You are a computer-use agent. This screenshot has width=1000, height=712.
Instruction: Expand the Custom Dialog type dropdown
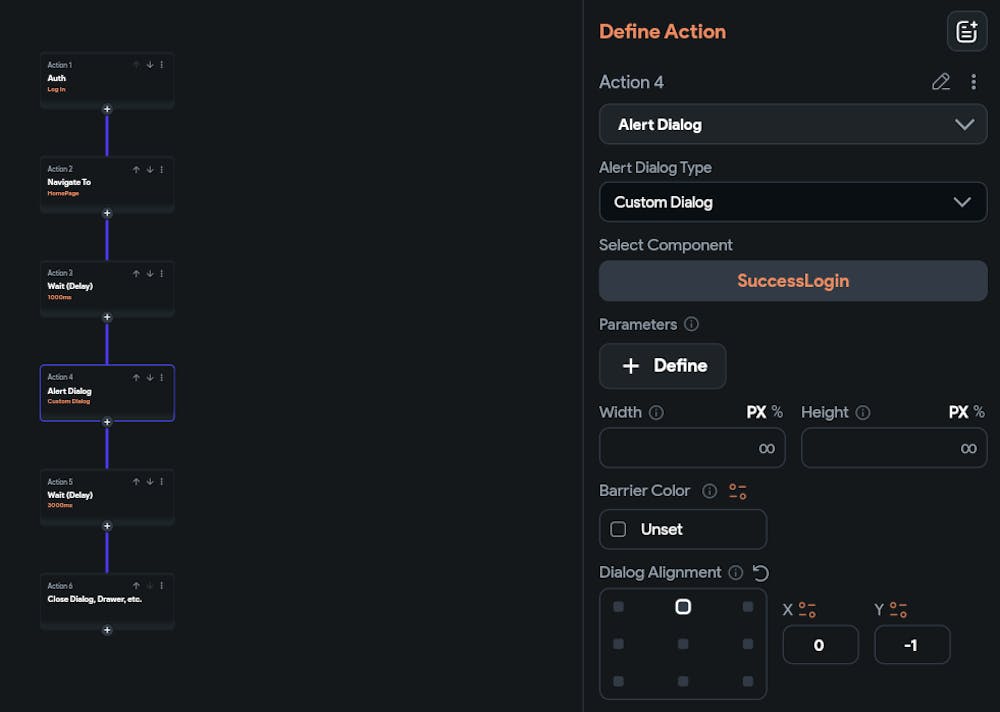tap(792, 202)
